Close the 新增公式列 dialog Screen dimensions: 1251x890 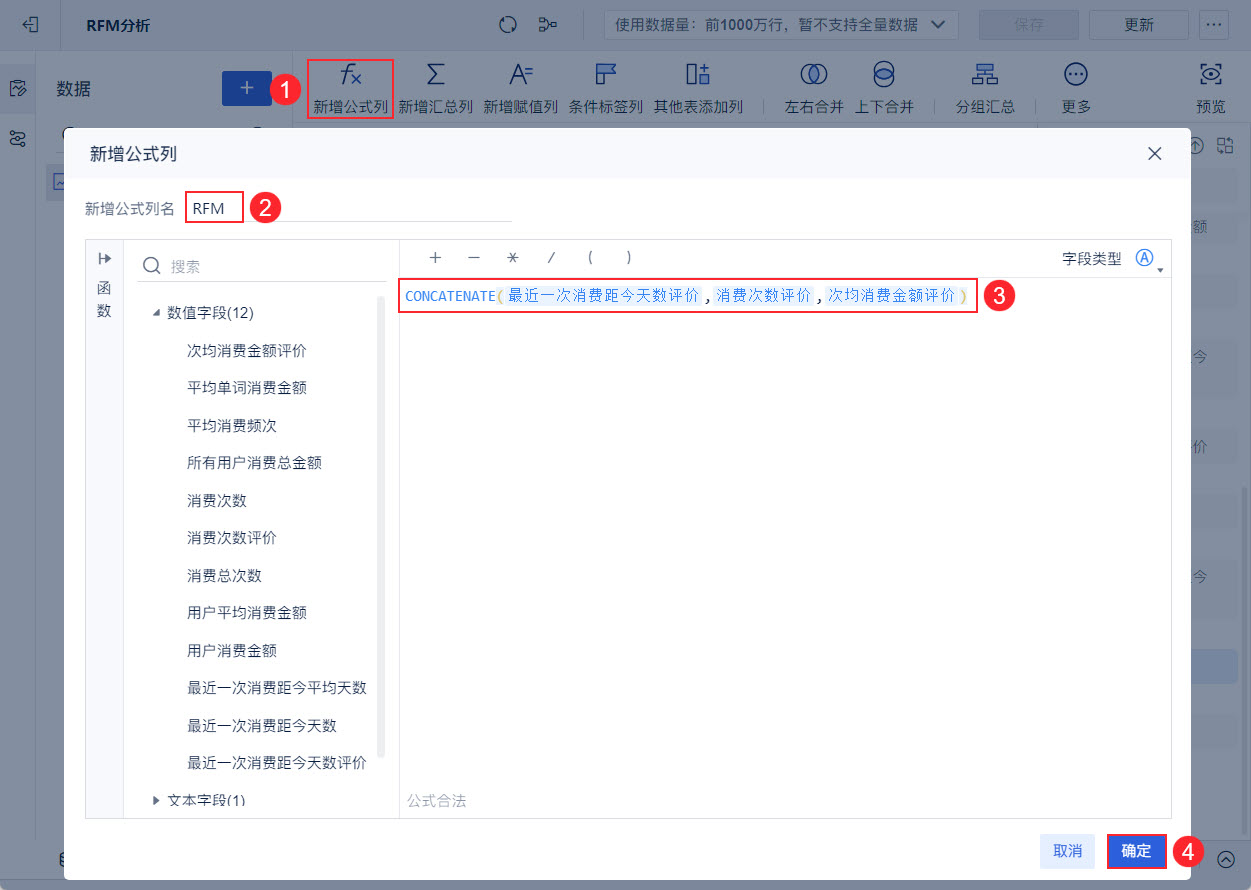[x=1155, y=153]
